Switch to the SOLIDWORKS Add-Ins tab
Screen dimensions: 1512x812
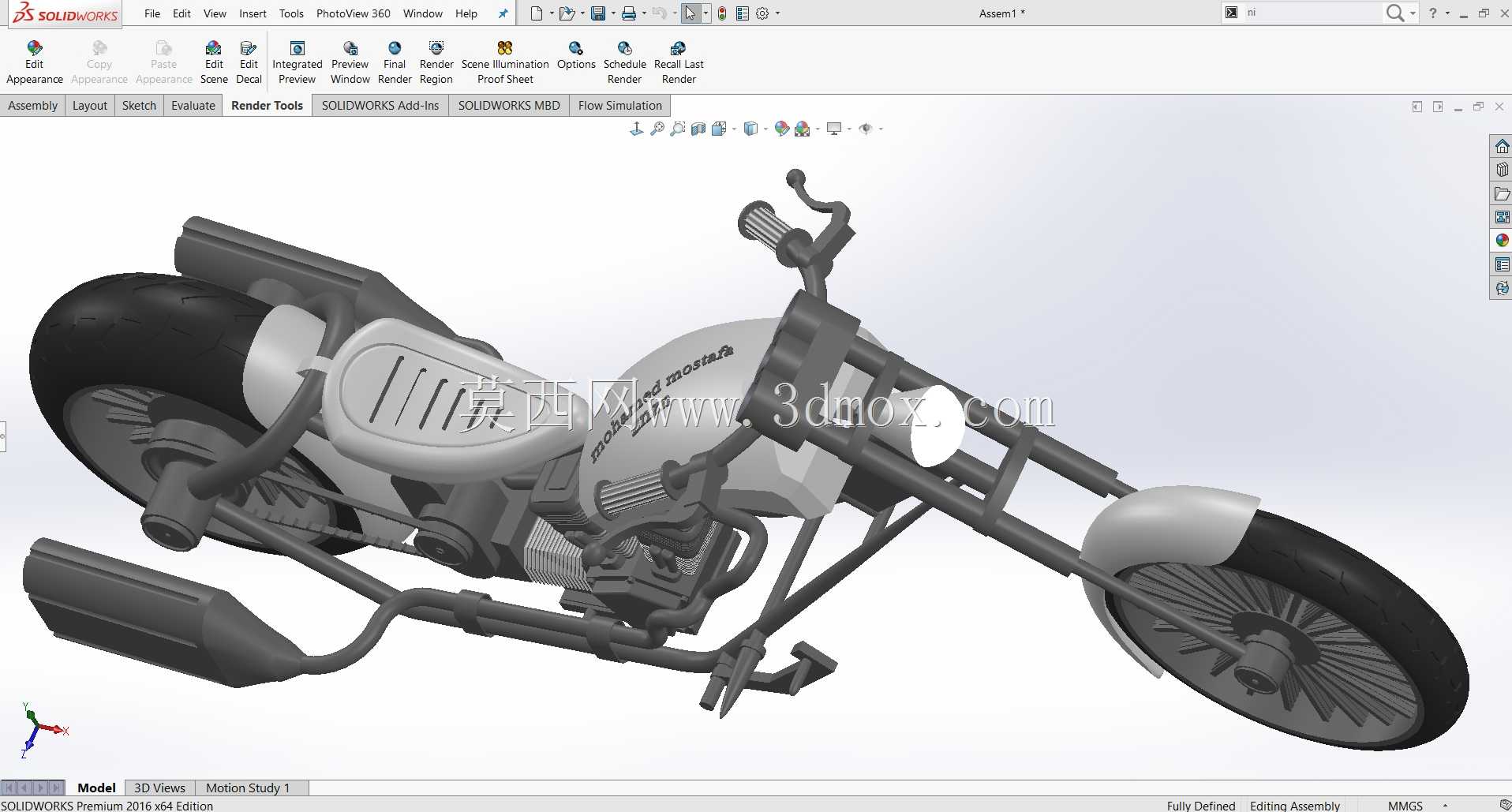tap(380, 106)
